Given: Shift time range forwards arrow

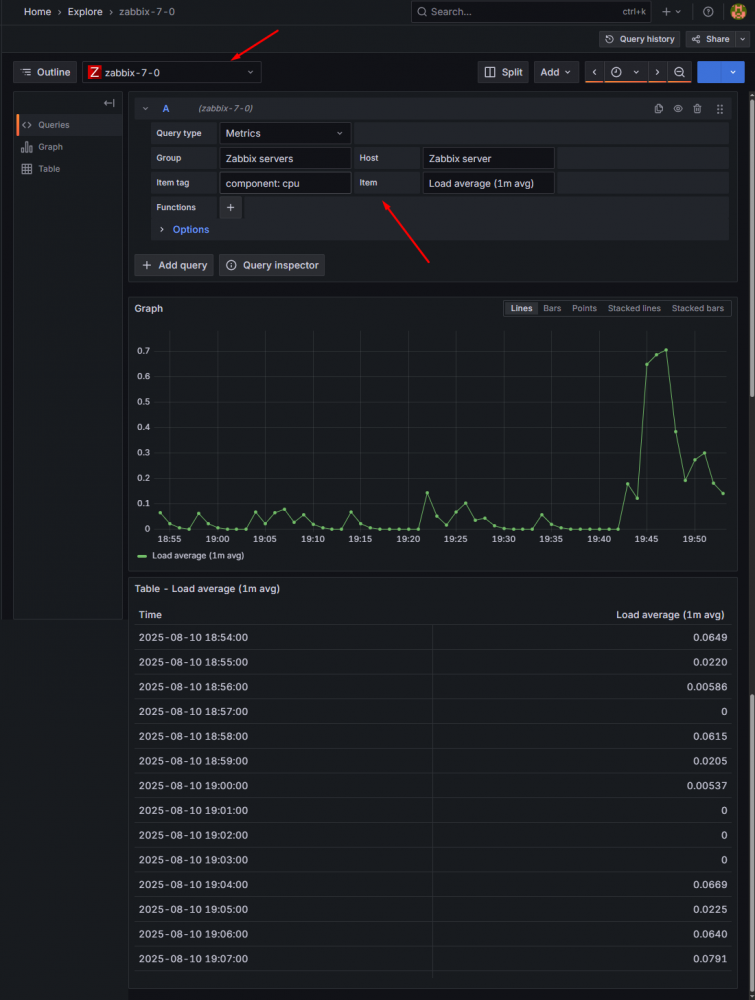Looking at the screenshot, I should [x=657, y=72].
